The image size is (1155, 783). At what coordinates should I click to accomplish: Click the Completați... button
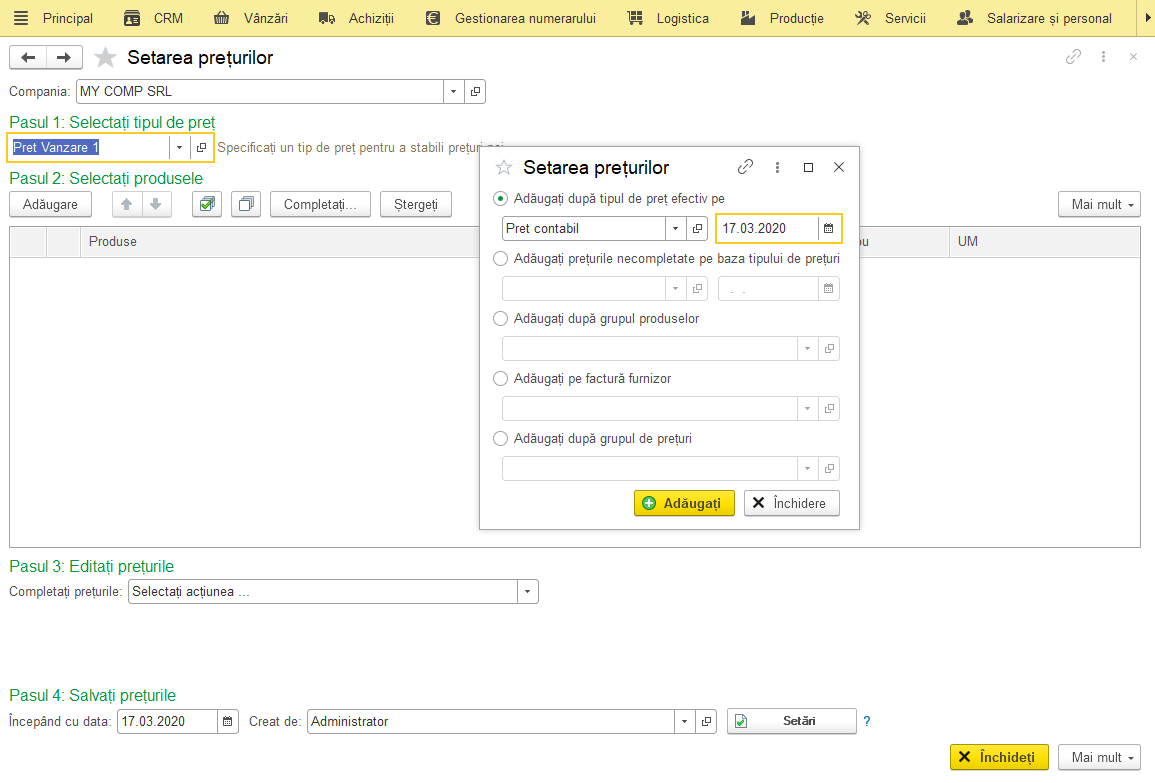320,204
